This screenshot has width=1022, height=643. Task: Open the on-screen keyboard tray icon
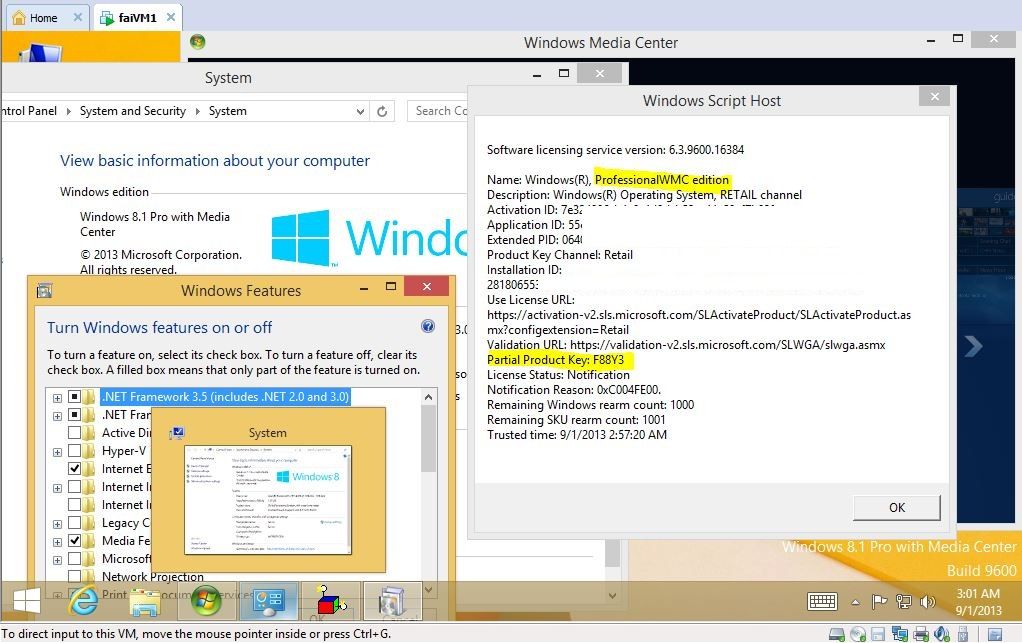(x=823, y=601)
